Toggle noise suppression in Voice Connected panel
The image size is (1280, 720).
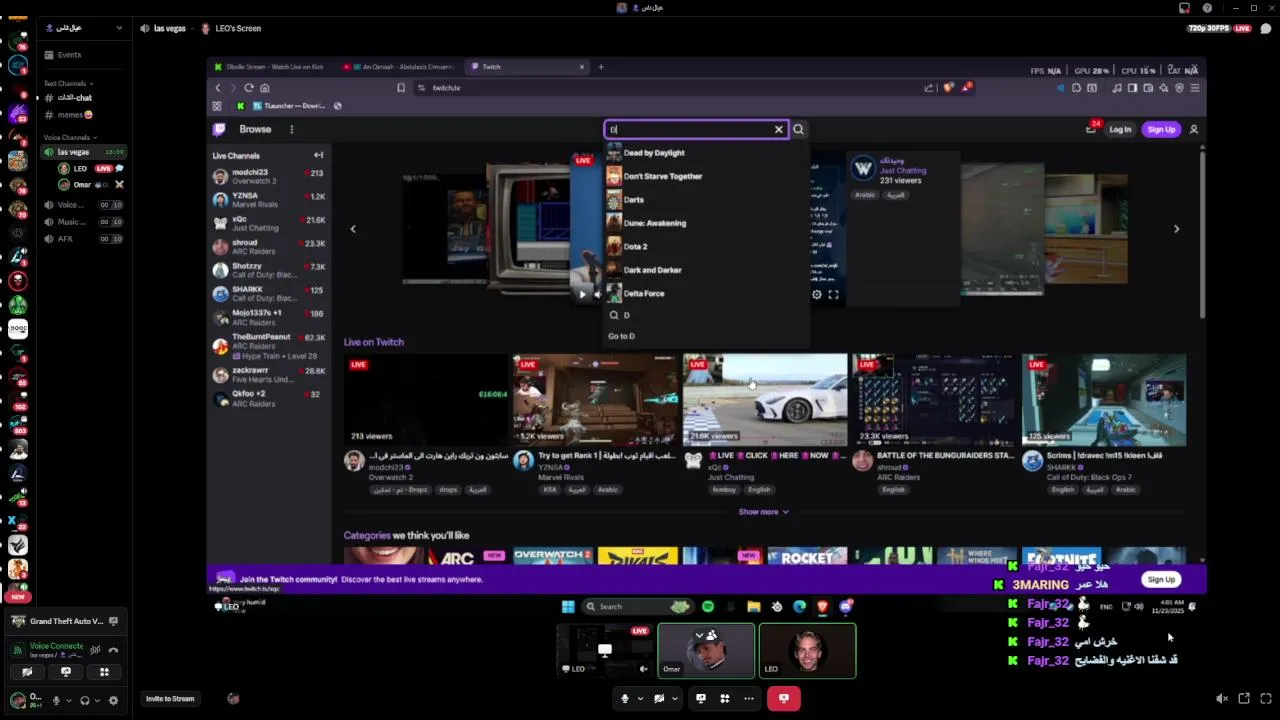pos(96,650)
